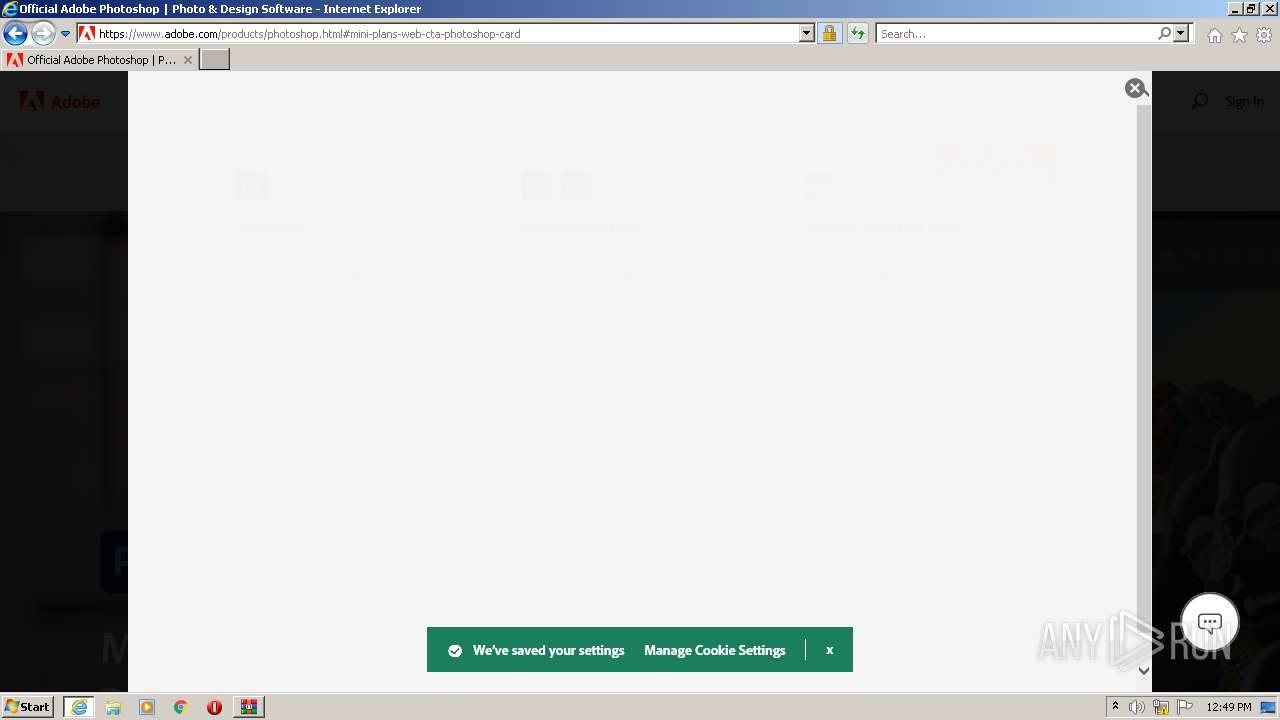This screenshot has width=1280, height=720.
Task: Open a new blank tab
Action: click(x=215, y=60)
